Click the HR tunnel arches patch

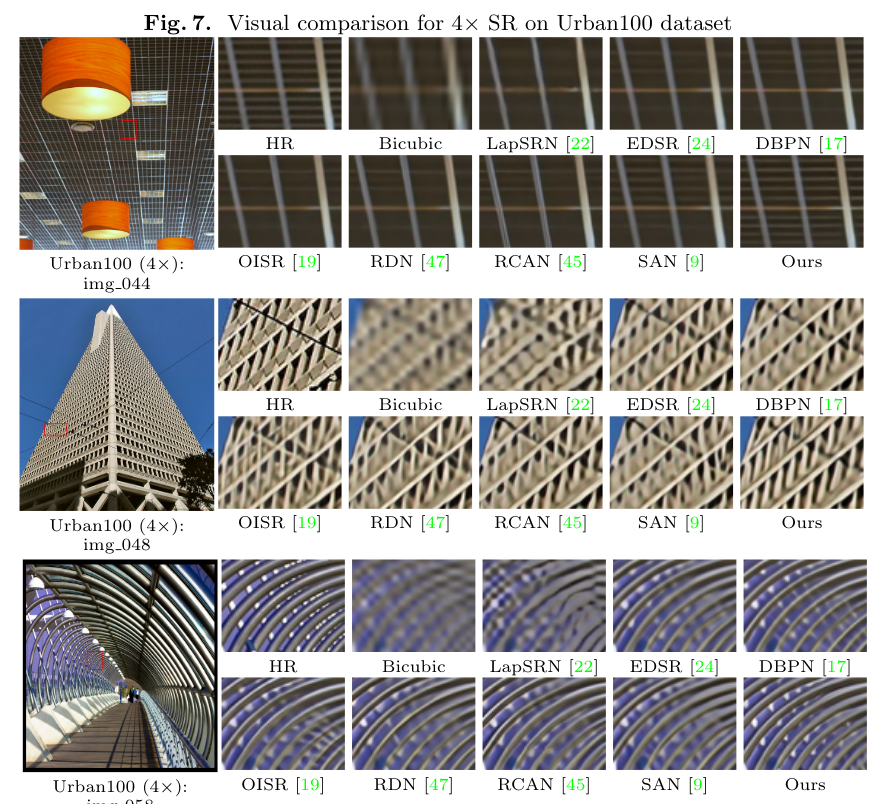click(283, 606)
